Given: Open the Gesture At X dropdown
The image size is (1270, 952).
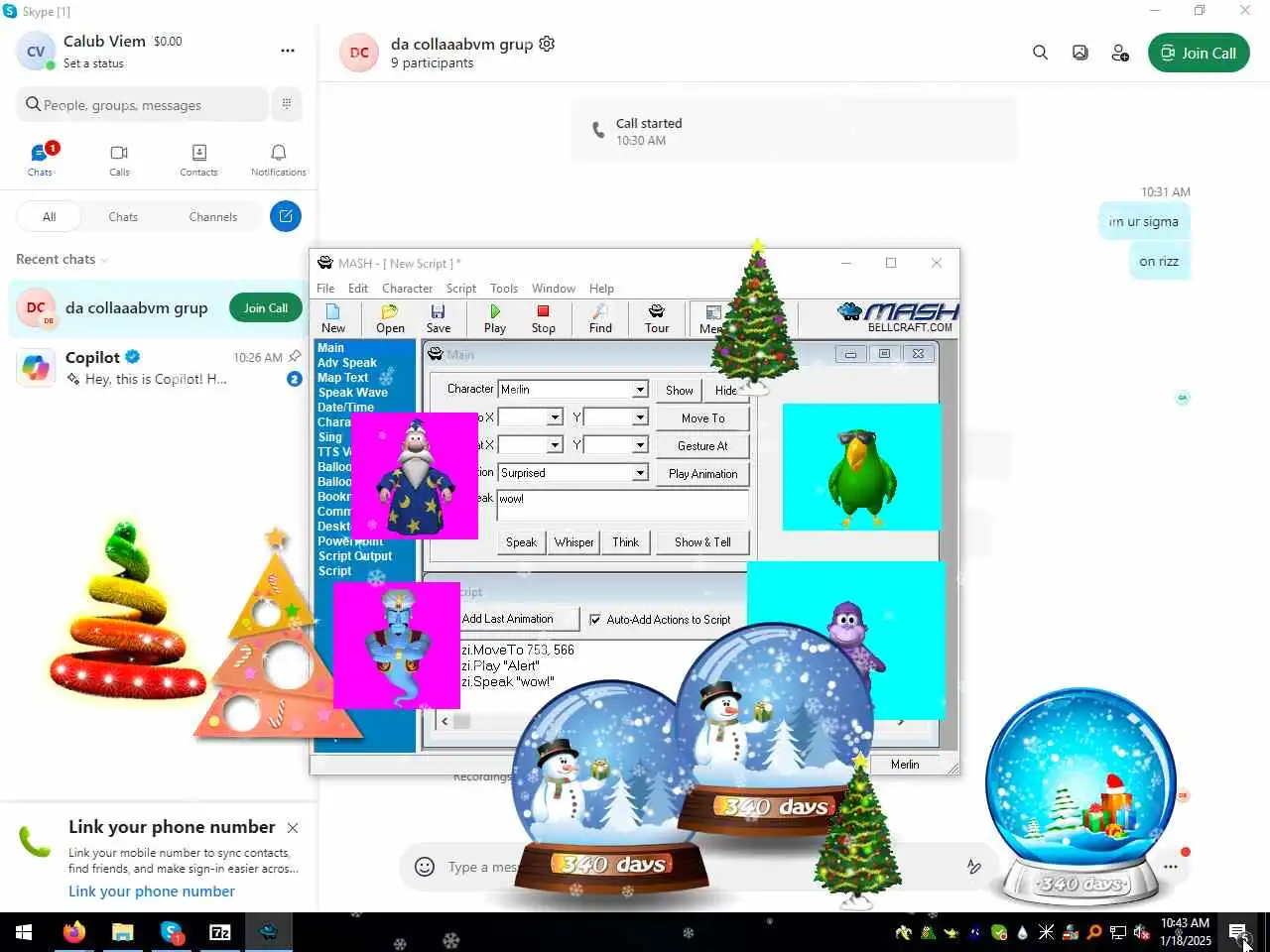Looking at the screenshot, I should (555, 445).
